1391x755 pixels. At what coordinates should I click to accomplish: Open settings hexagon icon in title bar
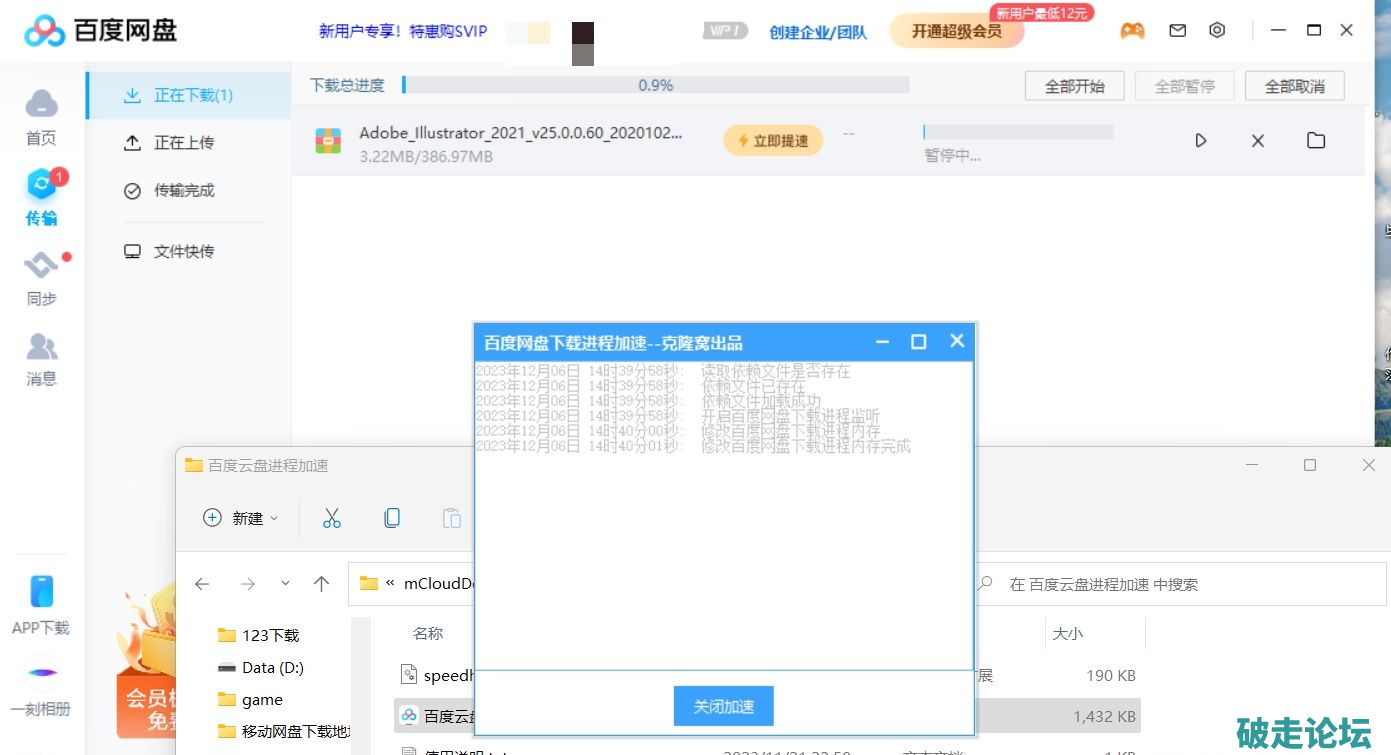point(1217,31)
